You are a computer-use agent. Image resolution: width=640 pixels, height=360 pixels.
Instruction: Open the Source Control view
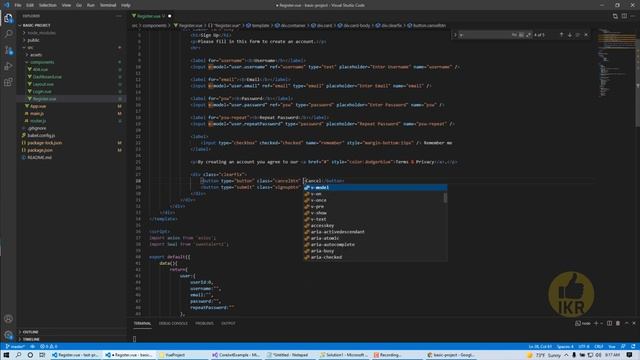[8, 51]
